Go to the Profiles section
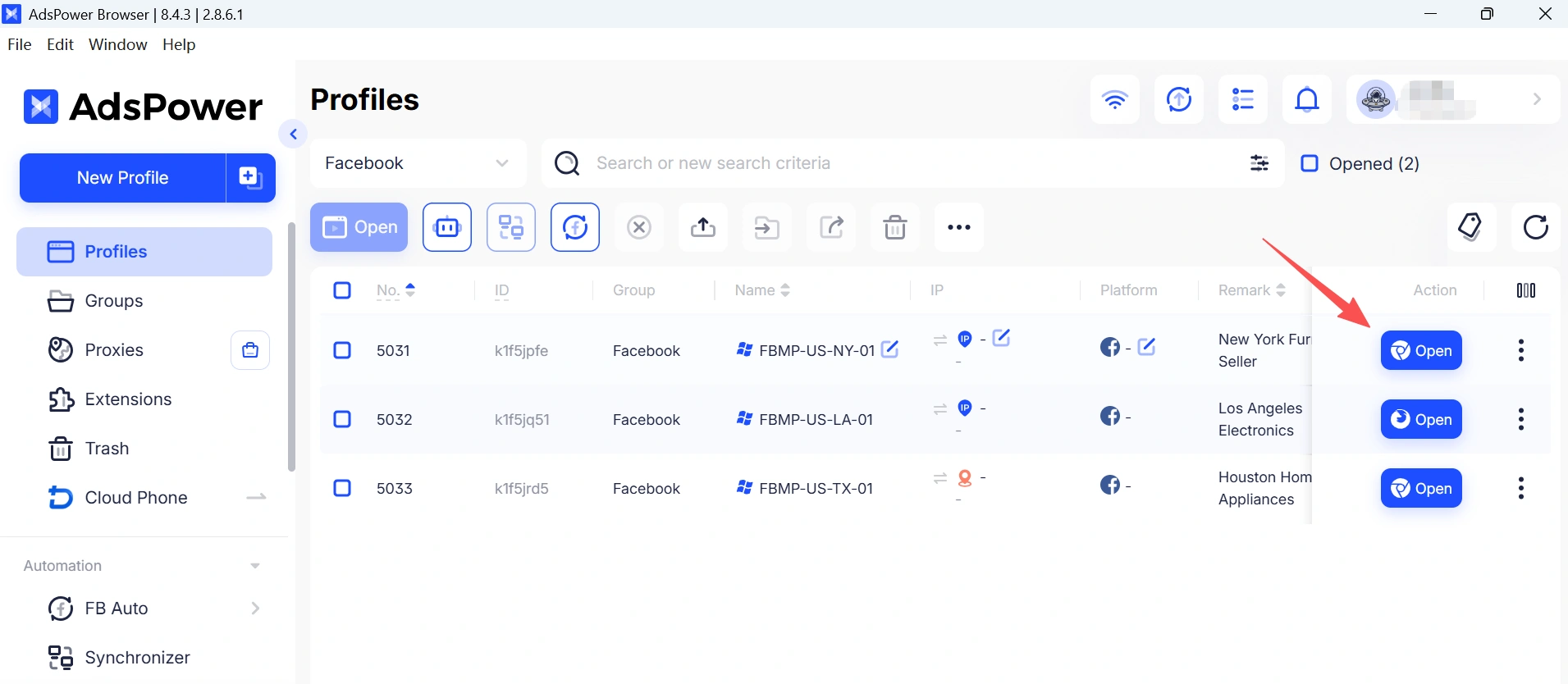Image resolution: width=1568 pixels, height=684 pixels. coord(144,252)
